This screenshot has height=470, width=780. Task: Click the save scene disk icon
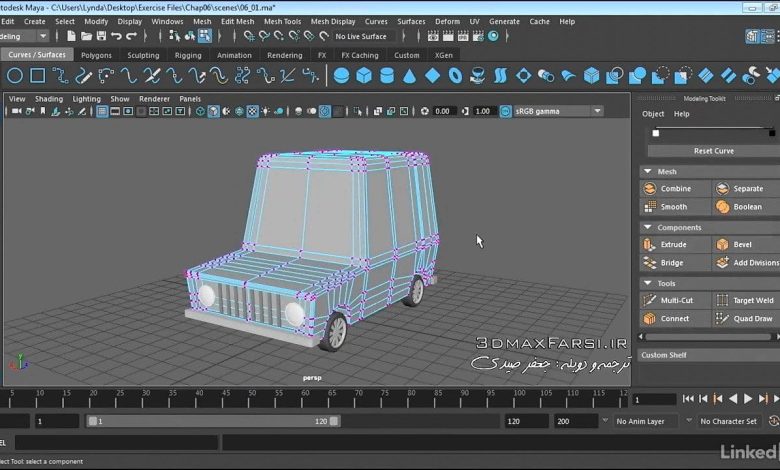[x=101, y=36]
